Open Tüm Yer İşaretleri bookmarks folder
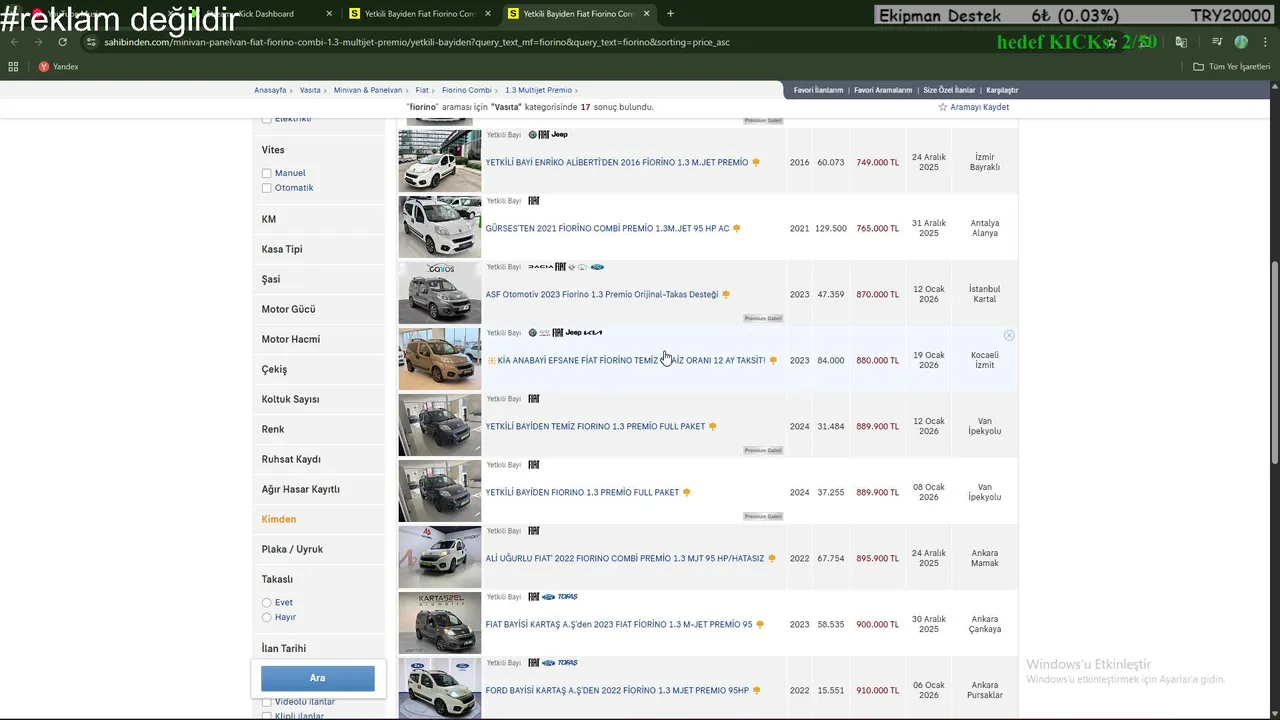Viewport: 1280px width, 720px height. [x=1231, y=67]
